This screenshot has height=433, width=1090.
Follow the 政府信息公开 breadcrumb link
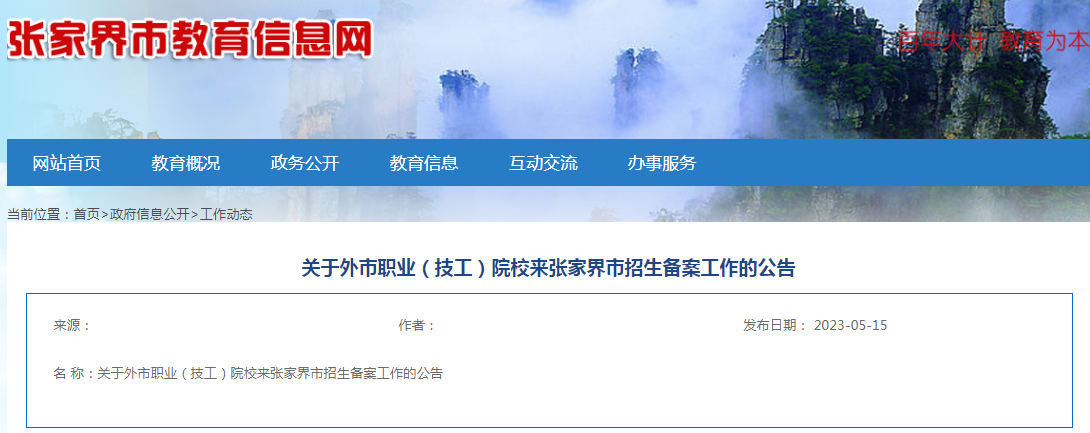tap(149, 214)
